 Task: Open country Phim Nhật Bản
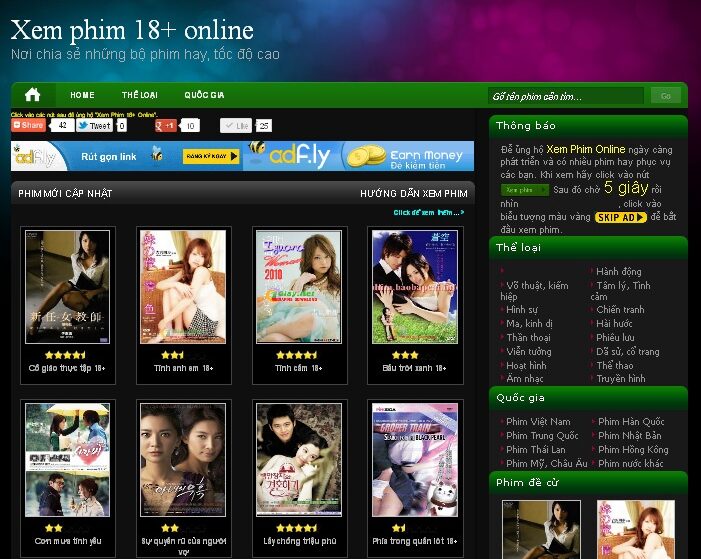click(629, 436)
